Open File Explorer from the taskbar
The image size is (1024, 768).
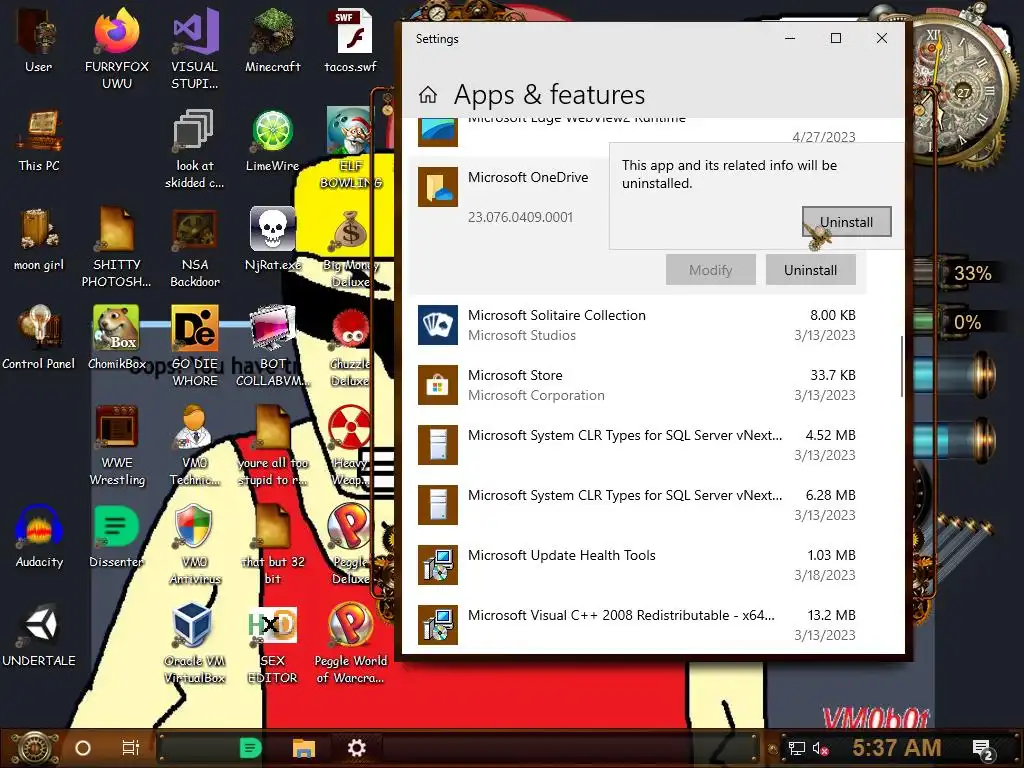click(x=304, y=748)
